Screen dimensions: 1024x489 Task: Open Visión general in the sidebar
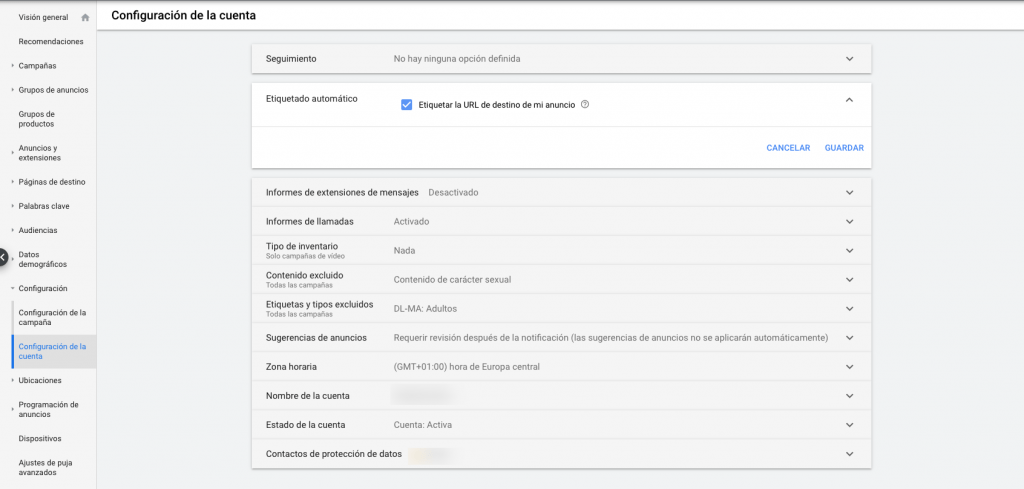click(x=43, y=18)
